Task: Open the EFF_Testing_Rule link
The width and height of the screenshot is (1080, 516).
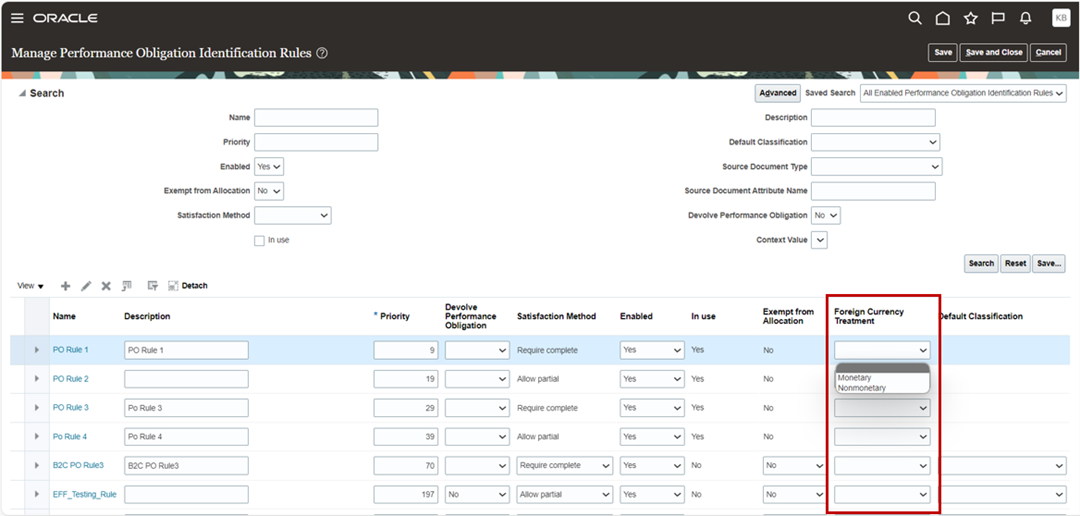Action: pos(85,494)
